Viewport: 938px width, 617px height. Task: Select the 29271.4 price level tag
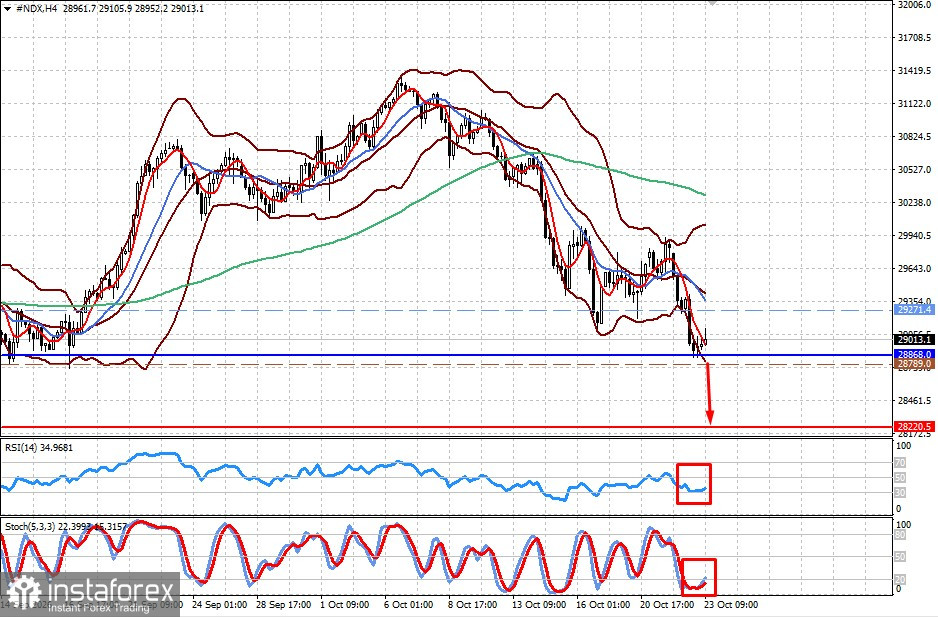(x=915, y=309)
